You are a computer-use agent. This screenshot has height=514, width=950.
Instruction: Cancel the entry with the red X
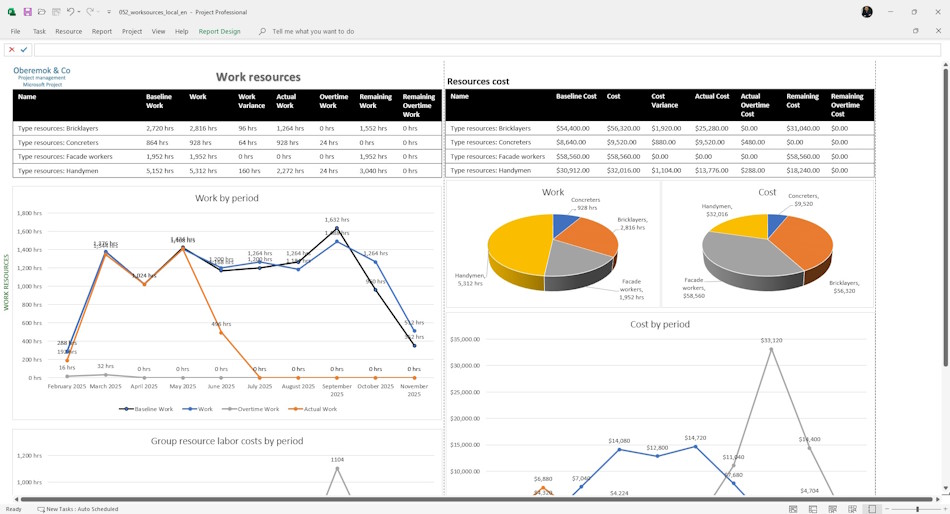click(x=12, y=50)
